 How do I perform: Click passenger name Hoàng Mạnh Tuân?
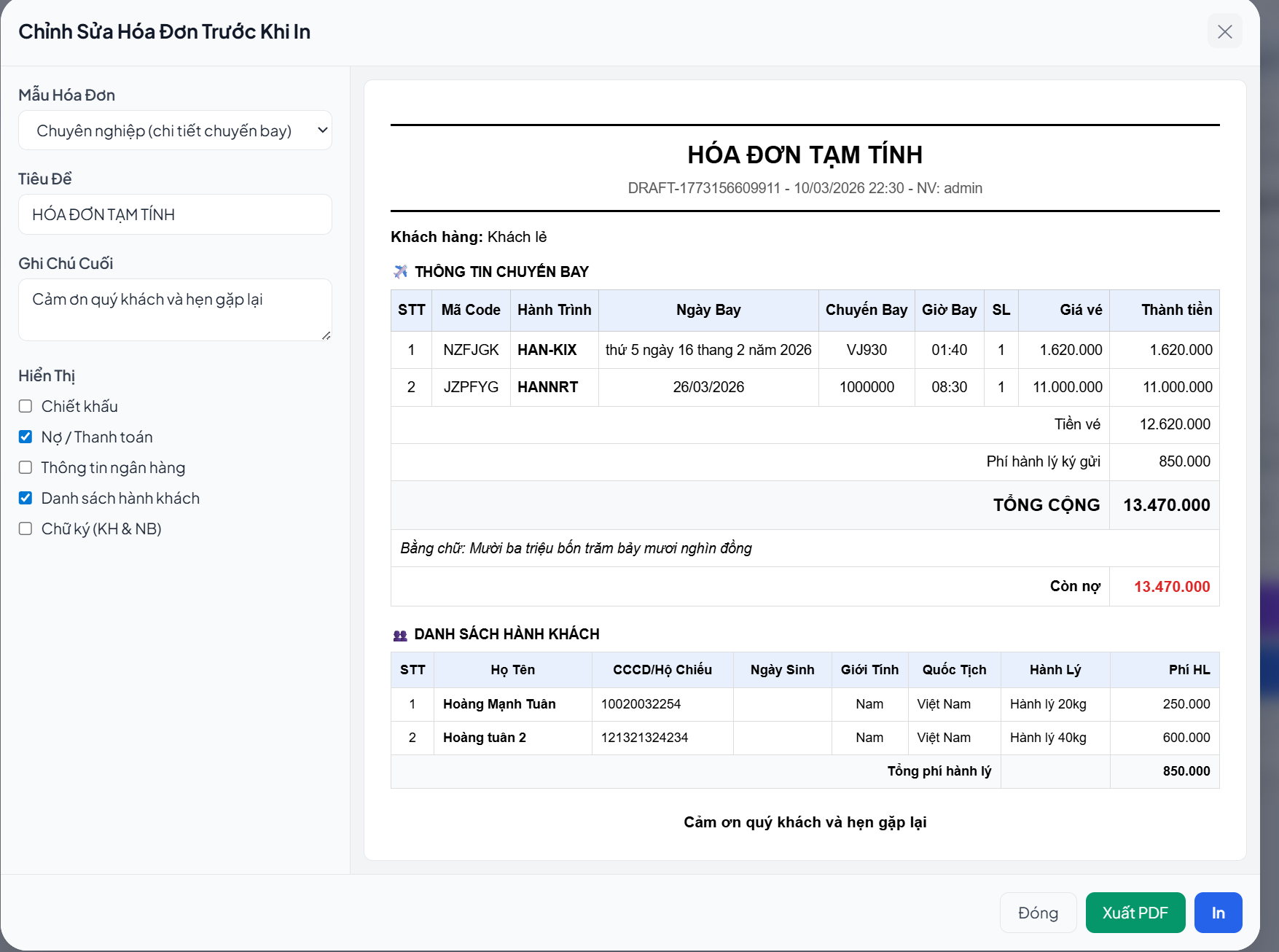tap(499, 704)
